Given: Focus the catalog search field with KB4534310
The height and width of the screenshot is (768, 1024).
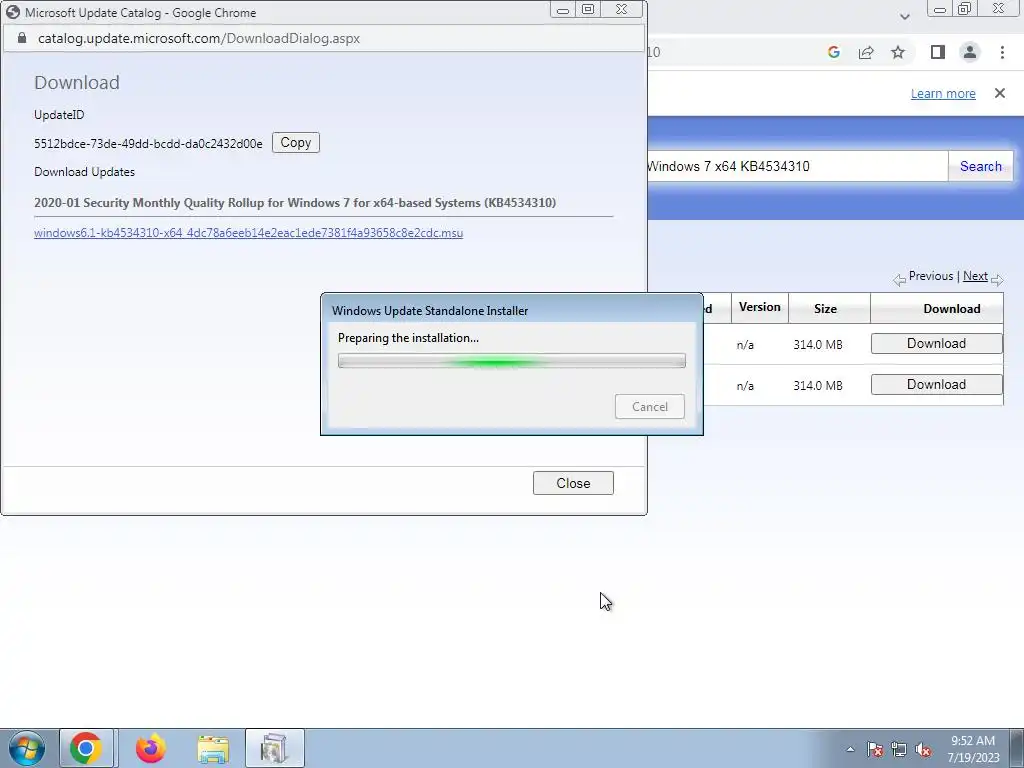Looking at the screenshot, I should point(797,167).
